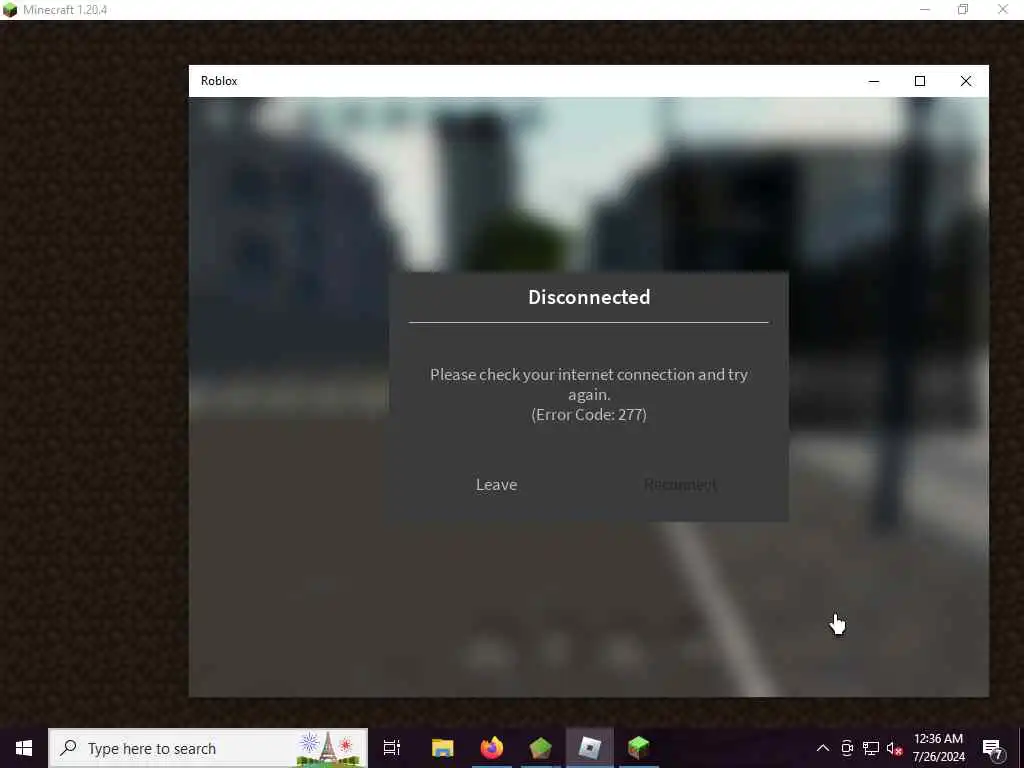Open the Windows Start menu

click(x=24, y=748)
